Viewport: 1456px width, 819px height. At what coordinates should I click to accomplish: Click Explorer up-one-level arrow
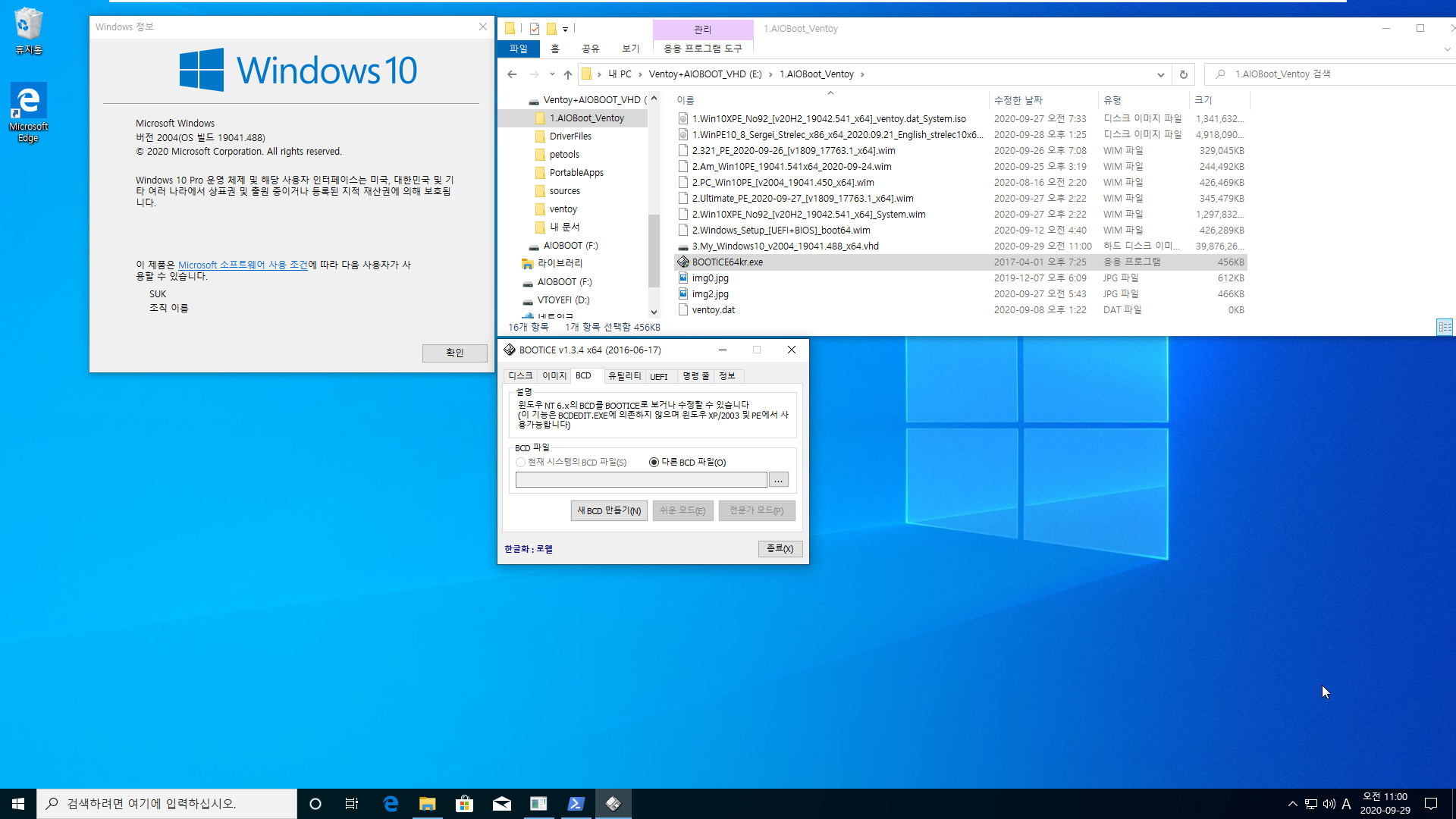[568, 74]
